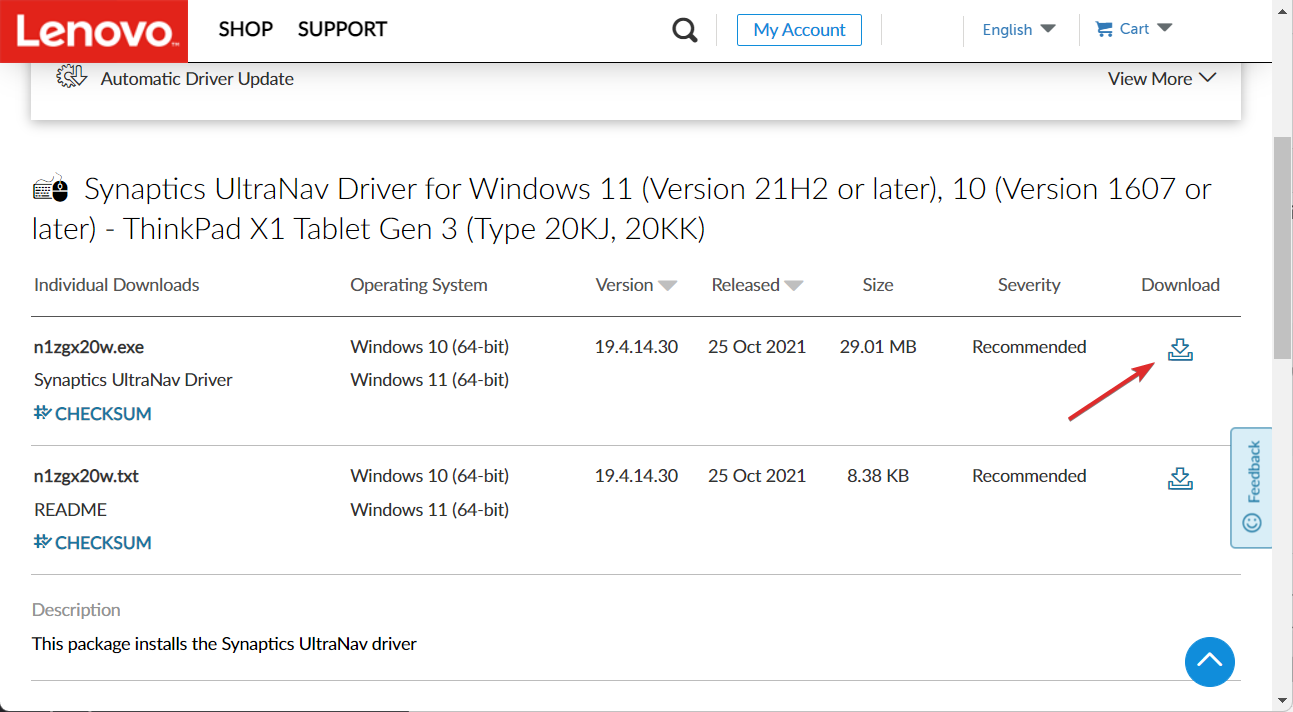1293x712 pixels.
Task: Click the search magnifier icon
Action: pos(684,30)
